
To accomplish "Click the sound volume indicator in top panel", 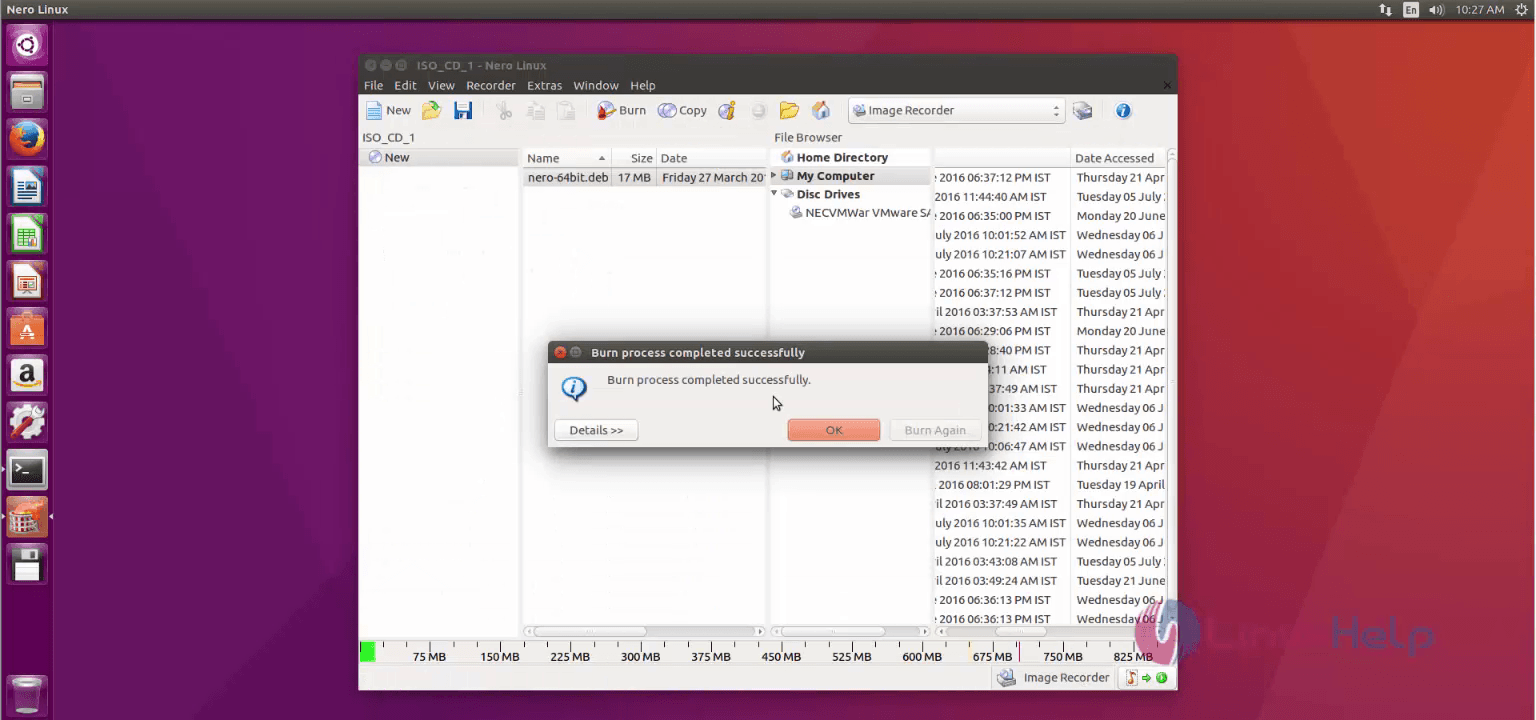I will click(x=1437, y=9).
